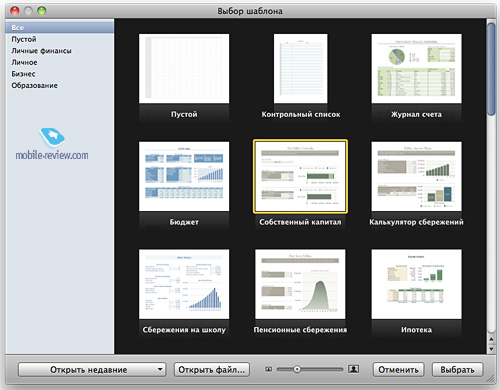Select the Ипотека template thumbnail
The image size is (500, 390).
tap(416, 284)
